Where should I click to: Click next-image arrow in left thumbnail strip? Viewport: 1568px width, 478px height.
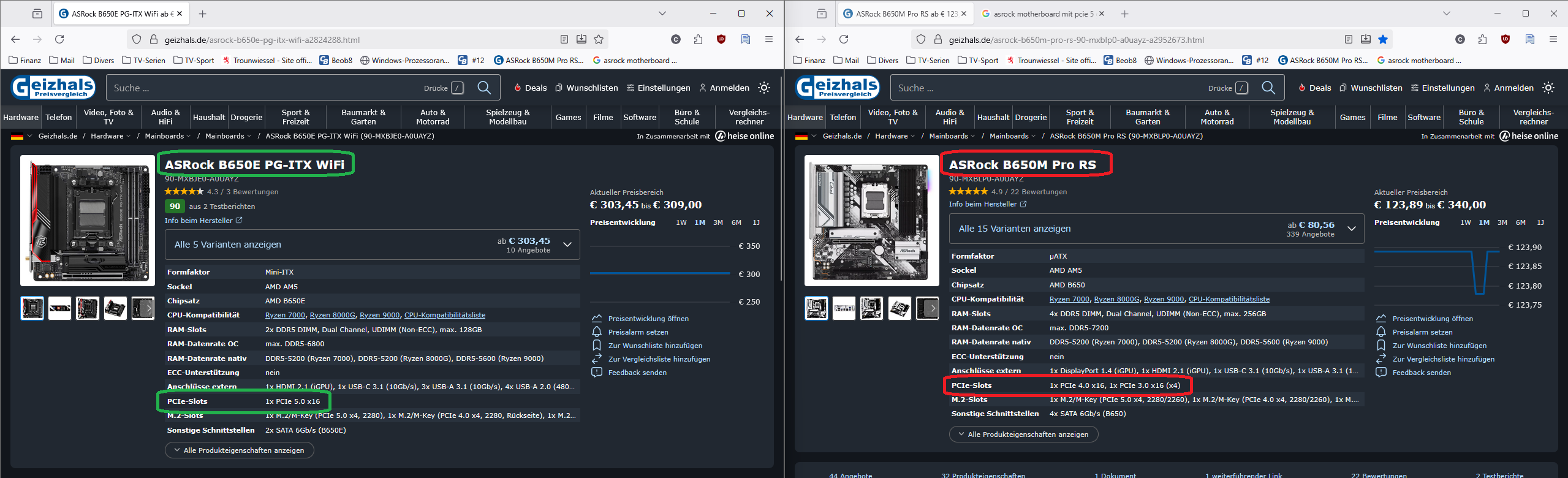pyautogui.click(x=148, y=308)
